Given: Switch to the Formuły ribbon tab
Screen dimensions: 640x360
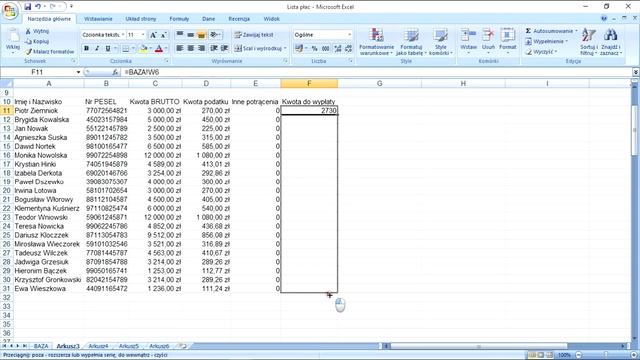Looking at the screenshot, I should click(x=179, y=19).
